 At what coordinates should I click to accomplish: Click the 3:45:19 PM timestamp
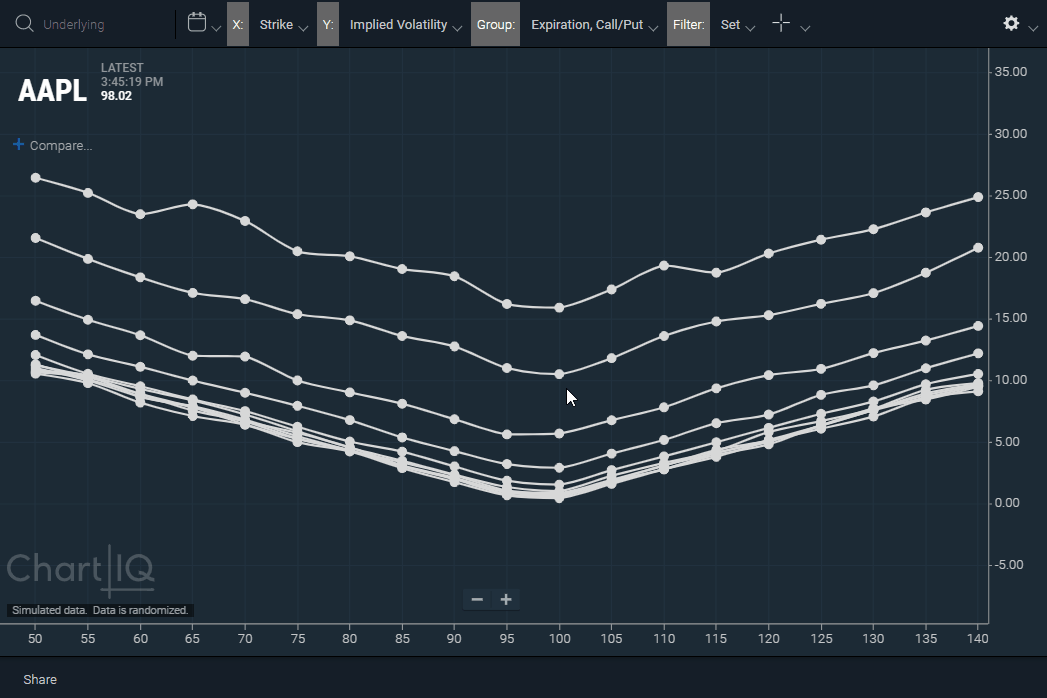(x=132, y=81)
